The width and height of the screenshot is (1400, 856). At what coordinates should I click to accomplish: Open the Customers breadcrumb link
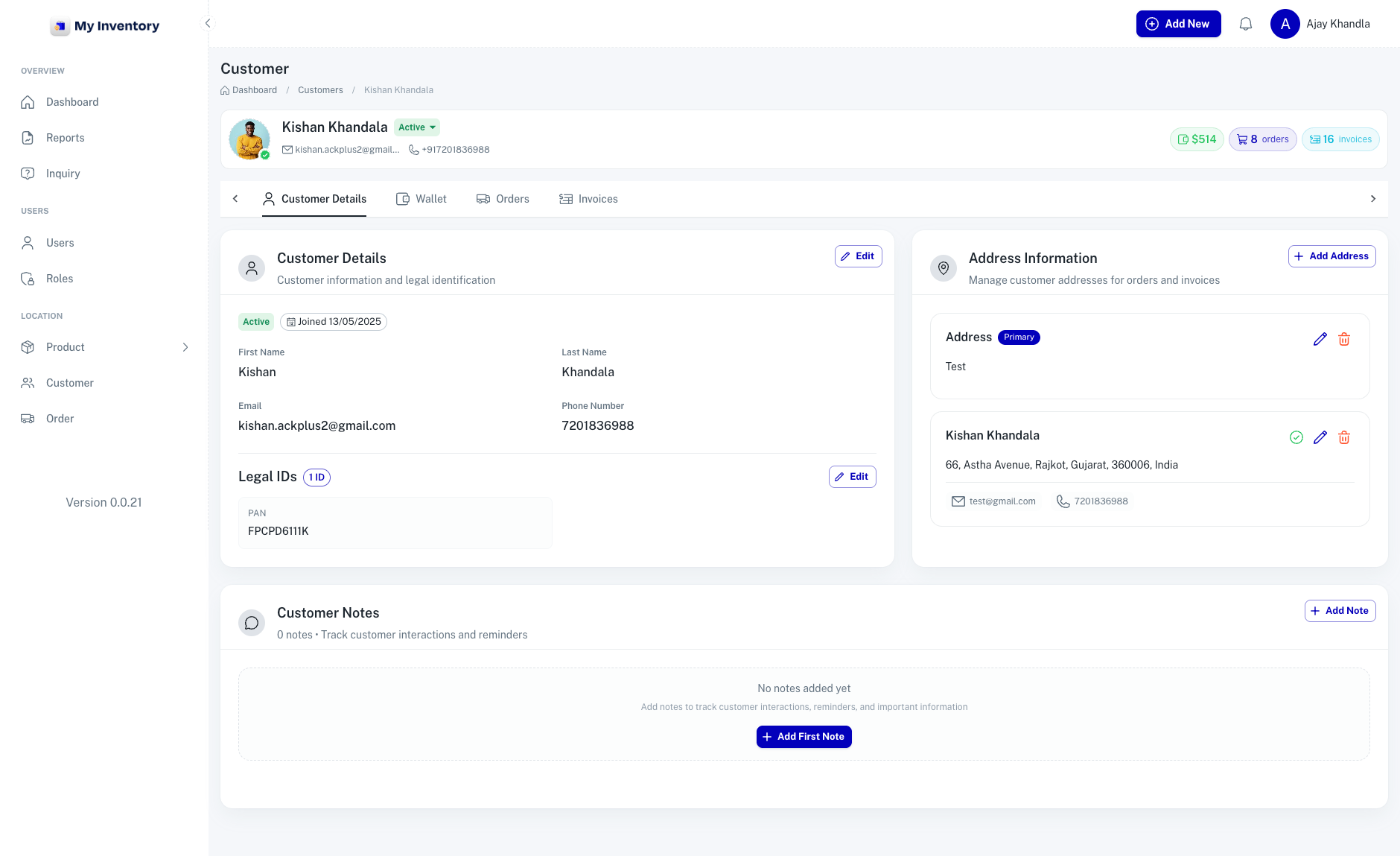pyautogui.click(x=320, y=90)
